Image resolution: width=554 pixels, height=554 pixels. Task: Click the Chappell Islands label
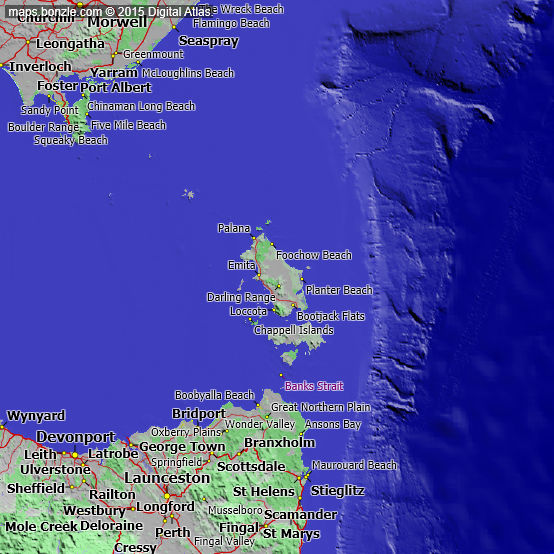[x=294, y=330]
